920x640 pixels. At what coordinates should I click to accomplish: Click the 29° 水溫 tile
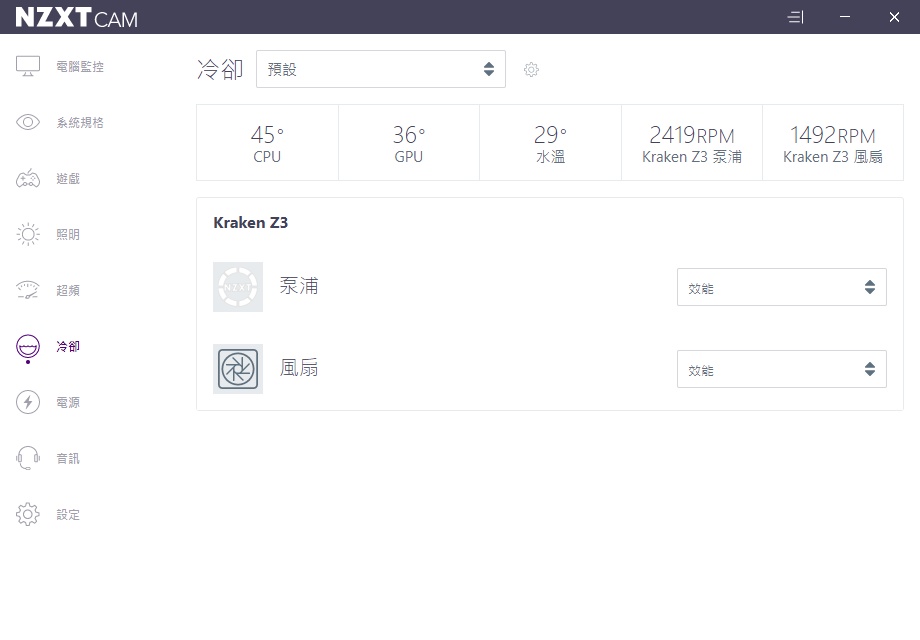[550, 143]
